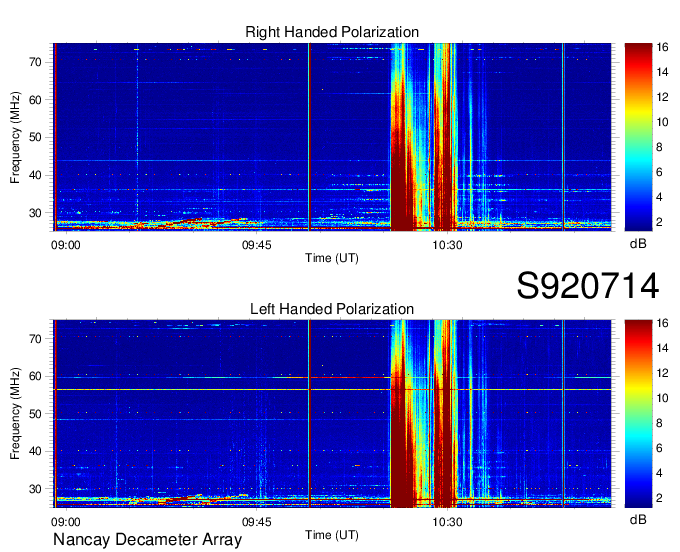Click the 60 MHz tick label on bottom plot
The height and width of the screenshot is (552, 680).
(x=35, y=376)
